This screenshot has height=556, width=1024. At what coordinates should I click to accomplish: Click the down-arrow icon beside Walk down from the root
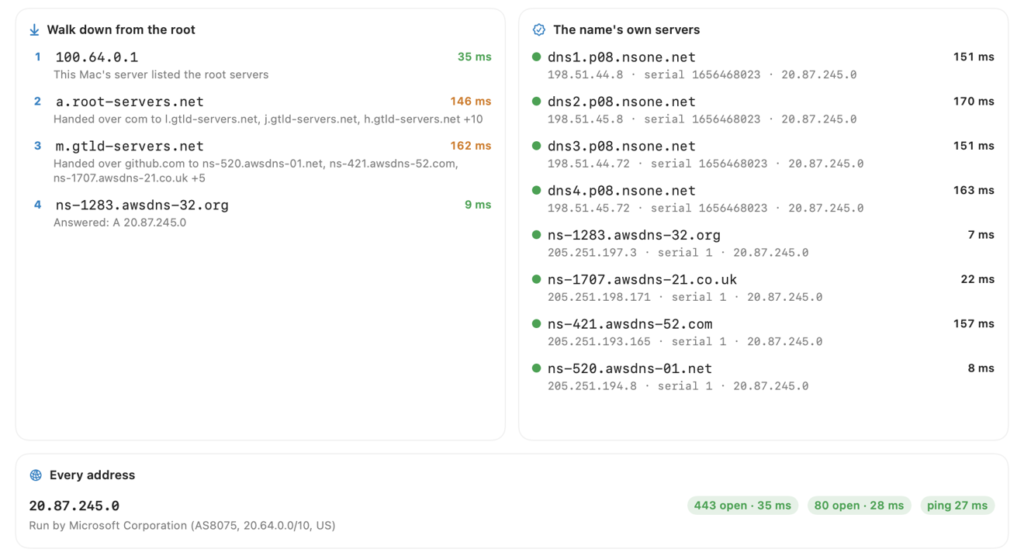(34, 30)
